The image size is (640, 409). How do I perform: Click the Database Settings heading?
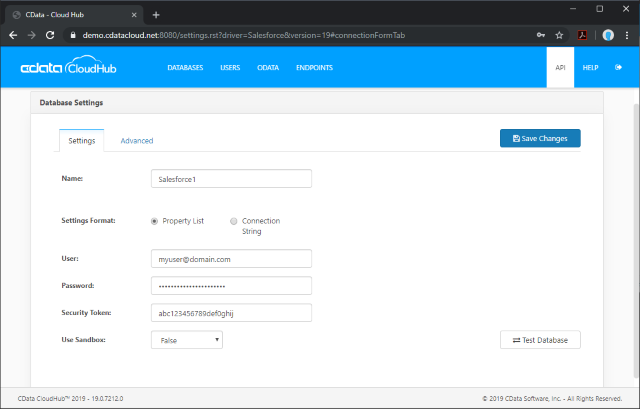click(x=71, y=103)
